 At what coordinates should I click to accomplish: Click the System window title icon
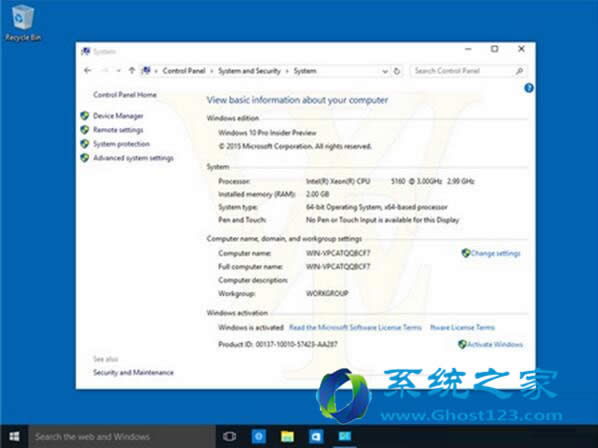pyautogui.click(x=86, y=51)
